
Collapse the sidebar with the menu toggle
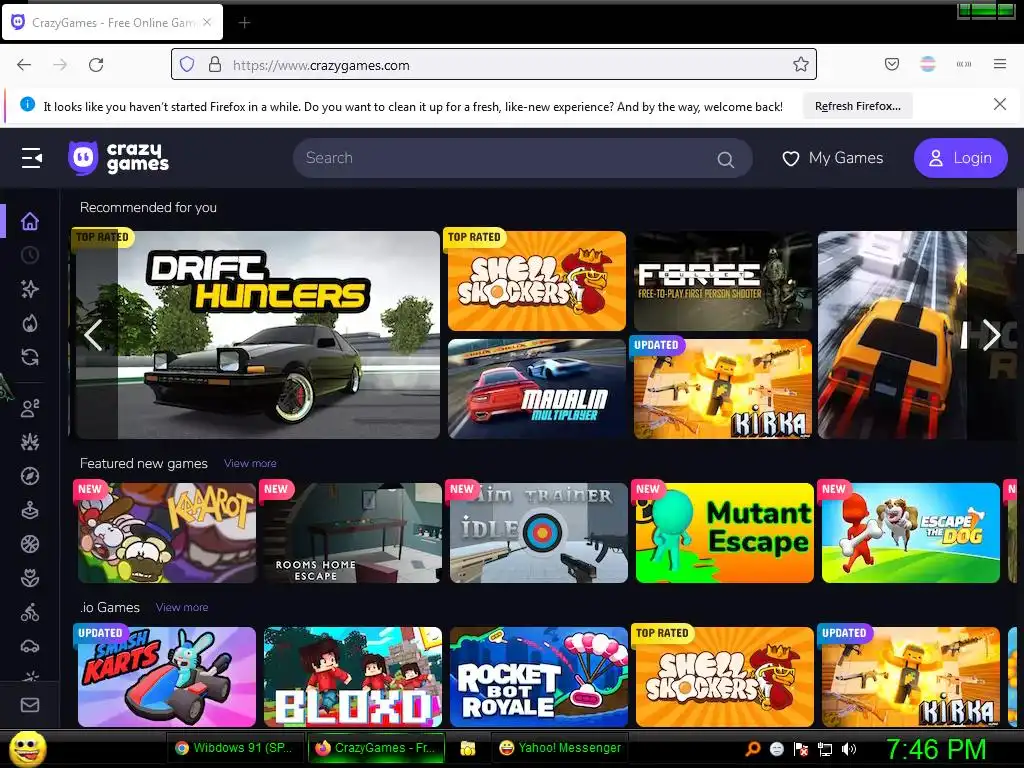(31, 158)
